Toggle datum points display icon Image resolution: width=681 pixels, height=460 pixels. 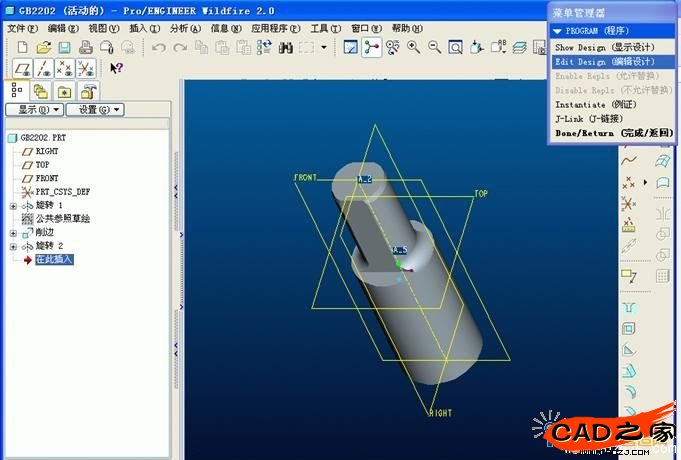click(65, 68)
